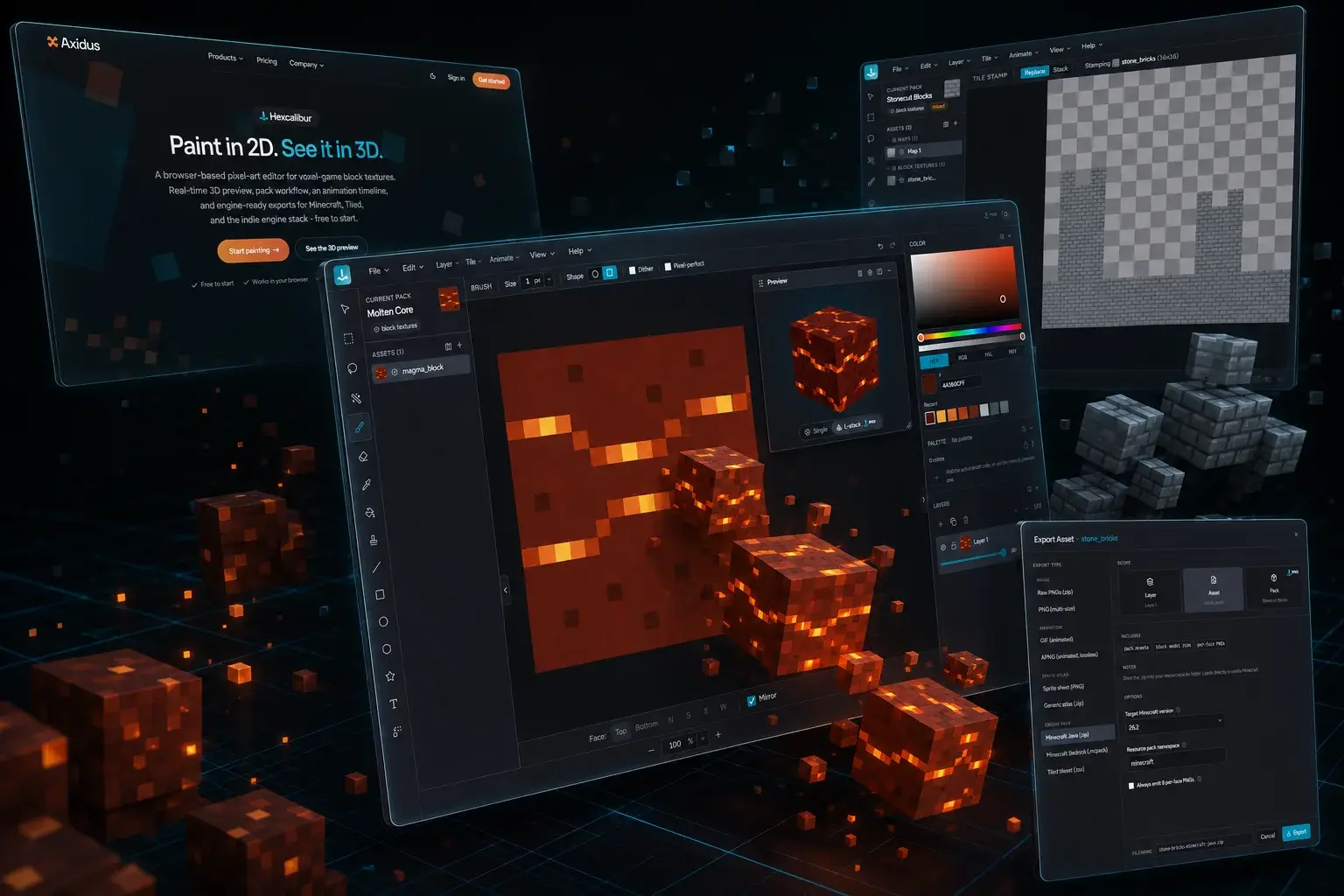1344x896 pixels.
Task: Switch tile stamp mode to Stack
Action: [x=1060, y=69]
